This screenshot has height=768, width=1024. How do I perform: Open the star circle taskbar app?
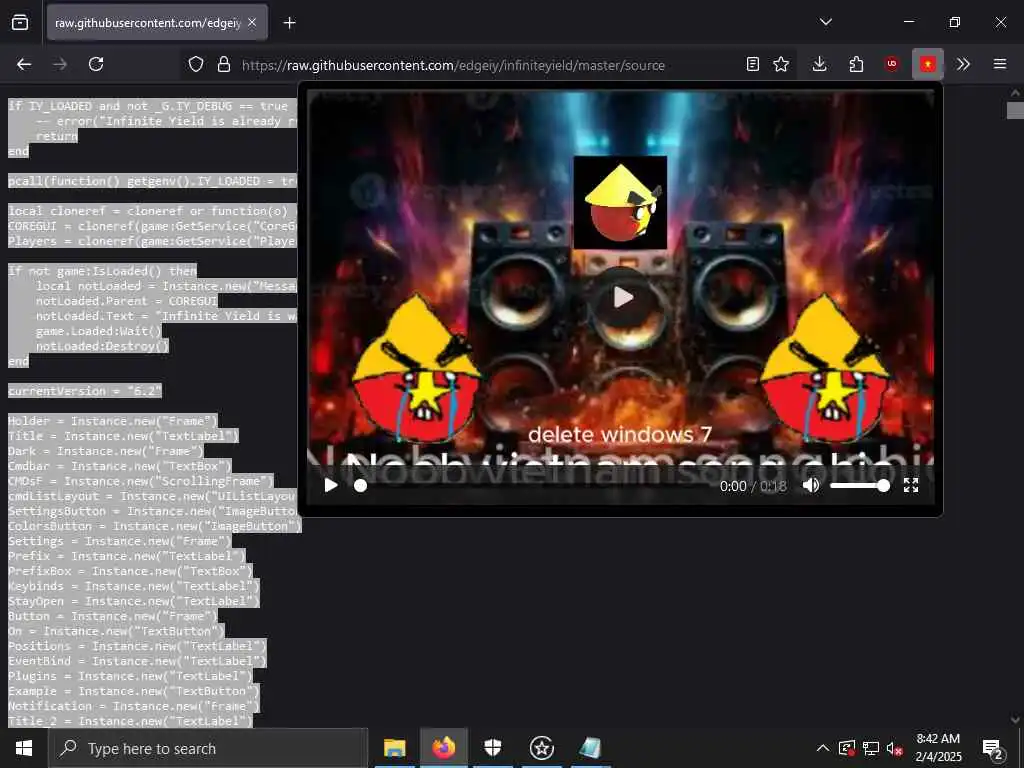point(541,748)
